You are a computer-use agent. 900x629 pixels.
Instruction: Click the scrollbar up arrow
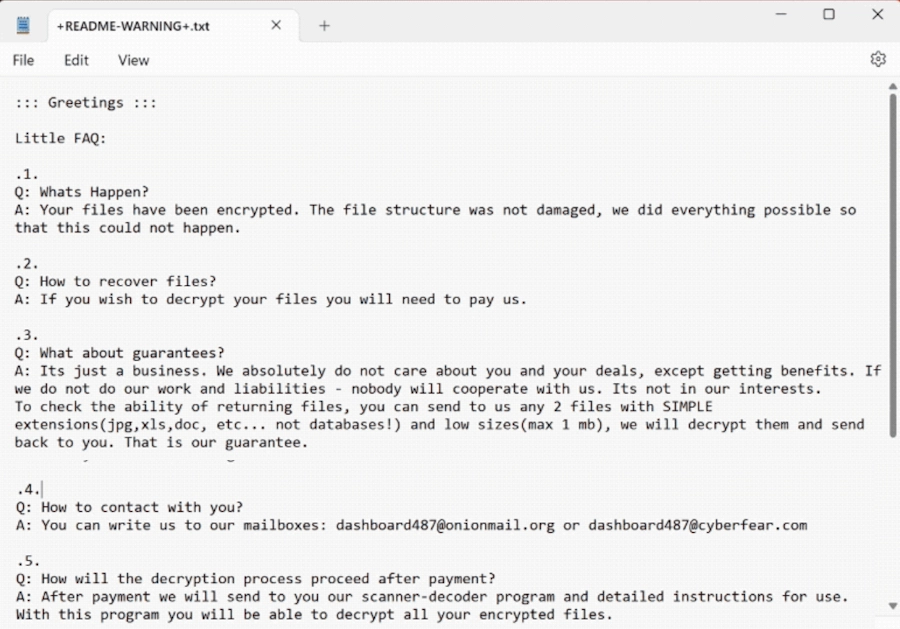pos(892,88)
